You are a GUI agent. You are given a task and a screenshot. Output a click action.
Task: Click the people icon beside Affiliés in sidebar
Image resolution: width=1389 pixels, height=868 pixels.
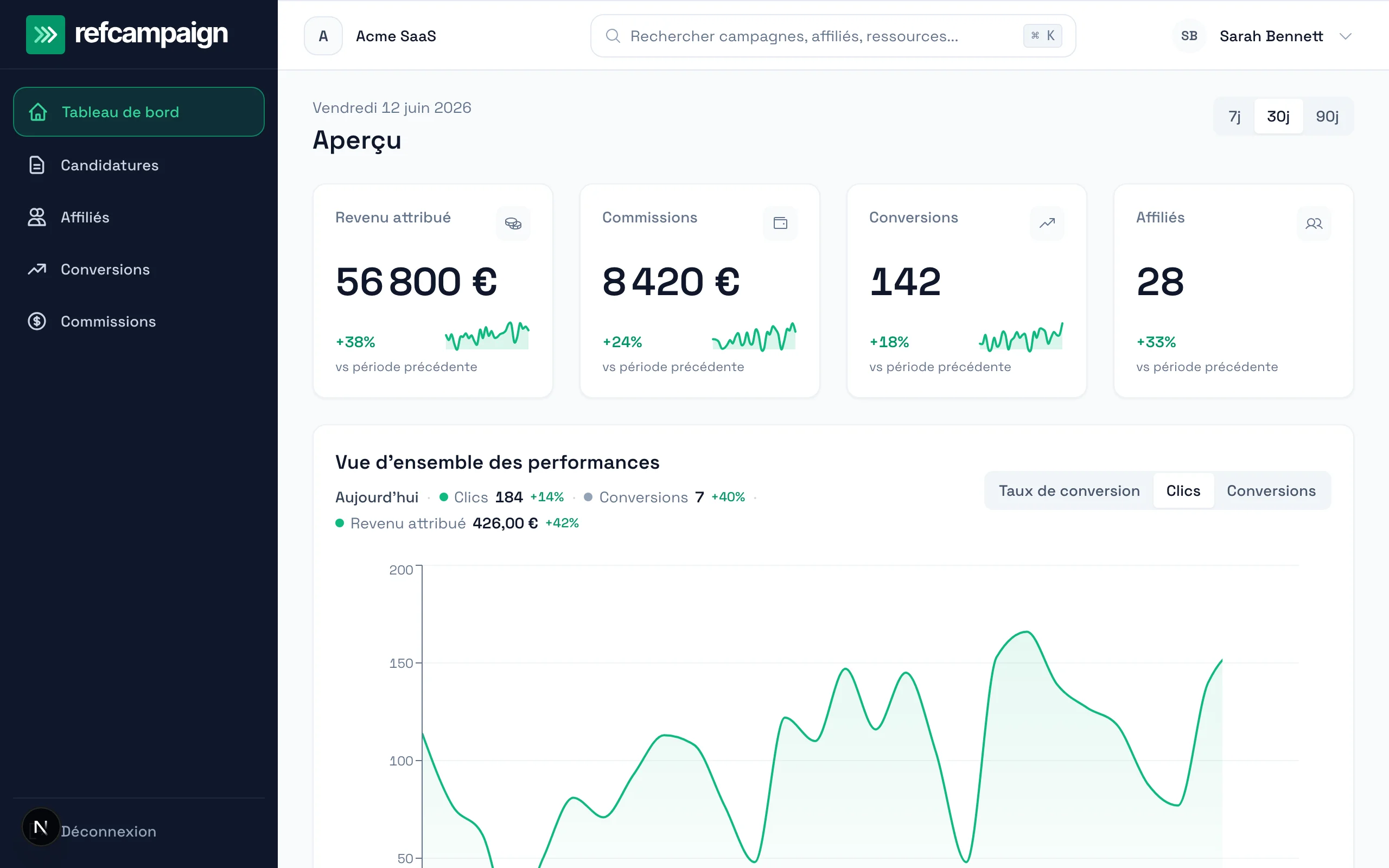[x=37, y=217]
